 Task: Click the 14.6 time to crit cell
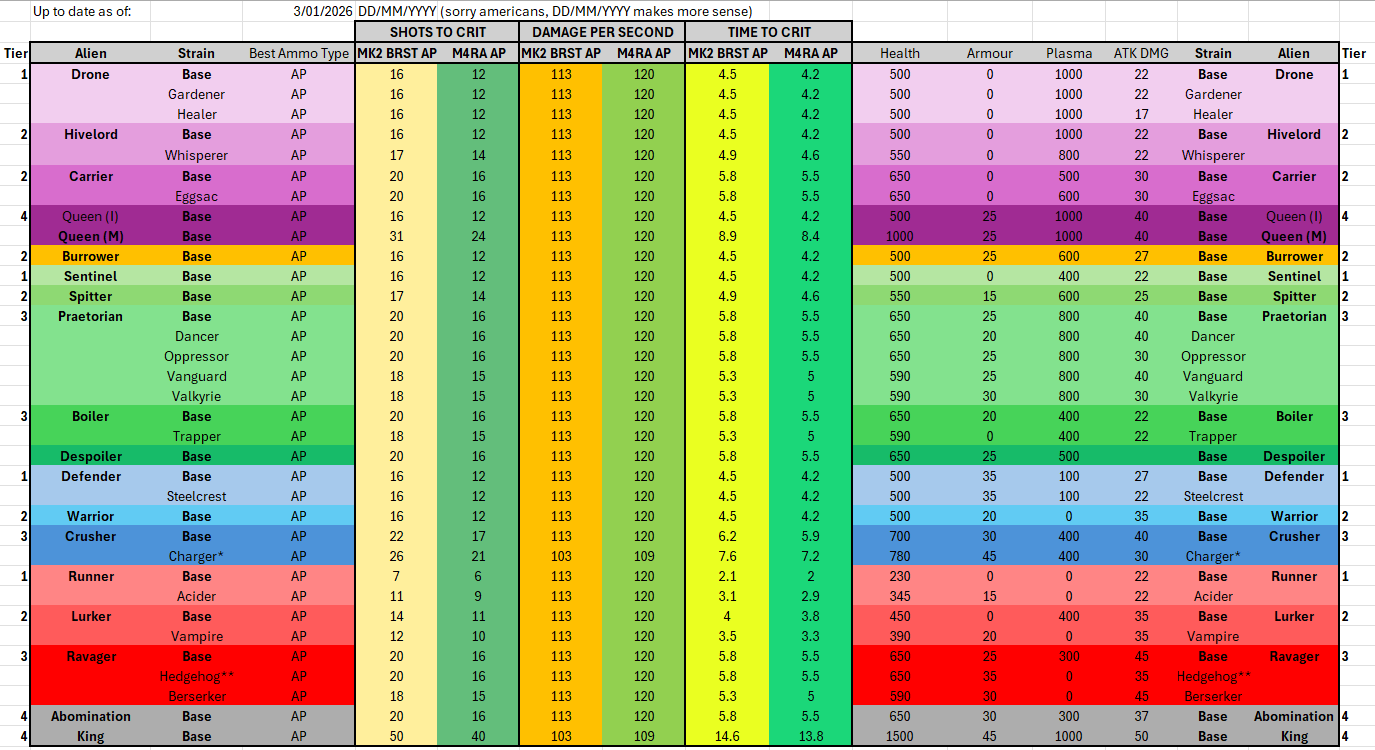point(727,736)
